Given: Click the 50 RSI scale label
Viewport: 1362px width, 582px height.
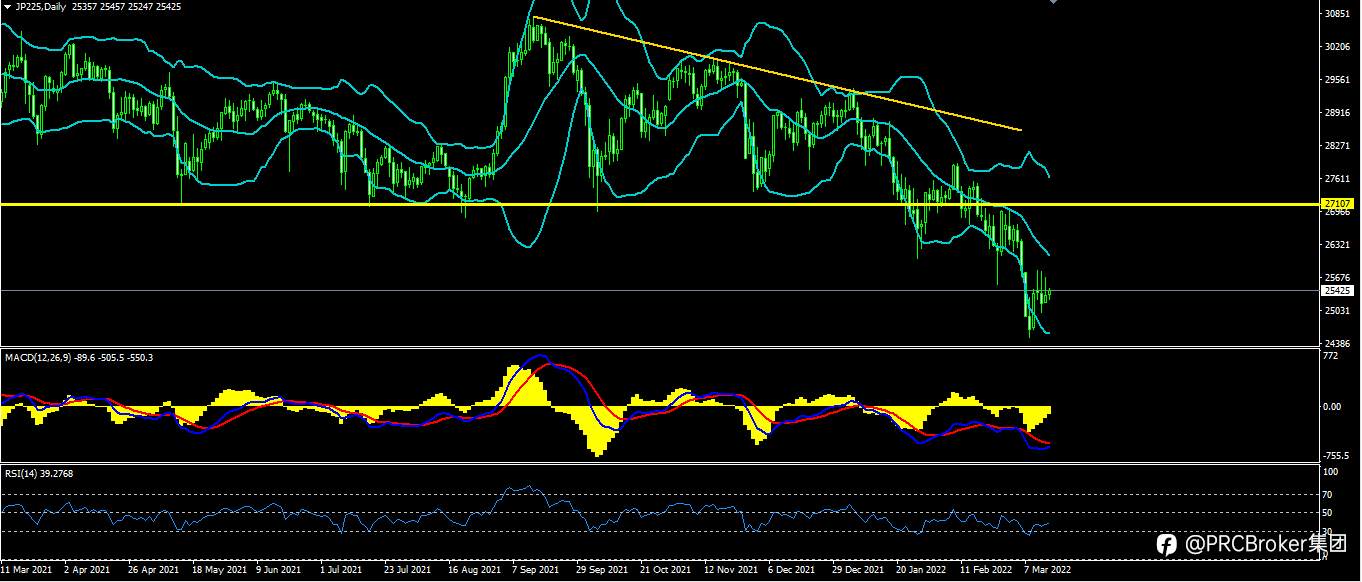Looking at the screenshot, I should click(1329, 513).
